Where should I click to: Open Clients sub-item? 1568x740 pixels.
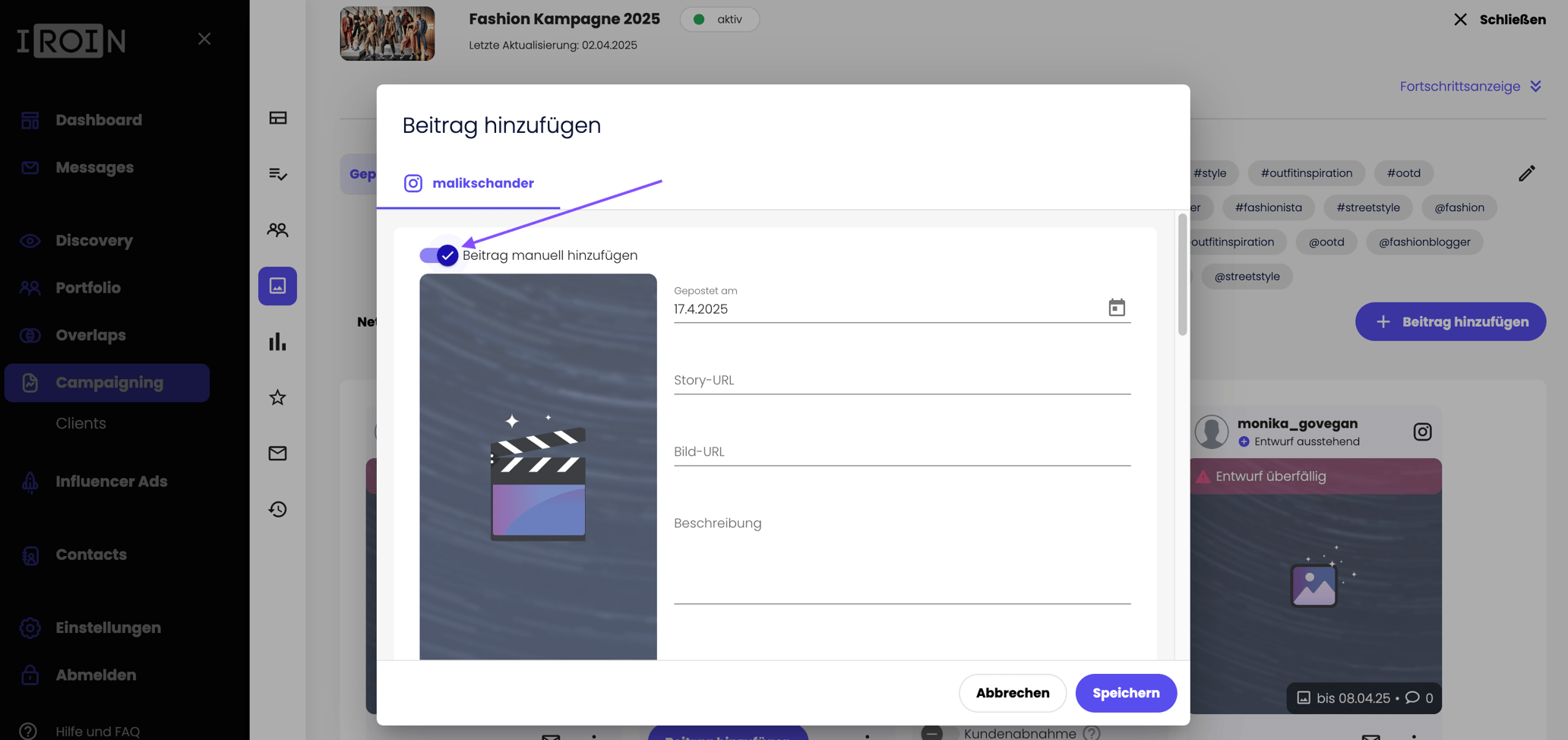(x=81, y=423)
